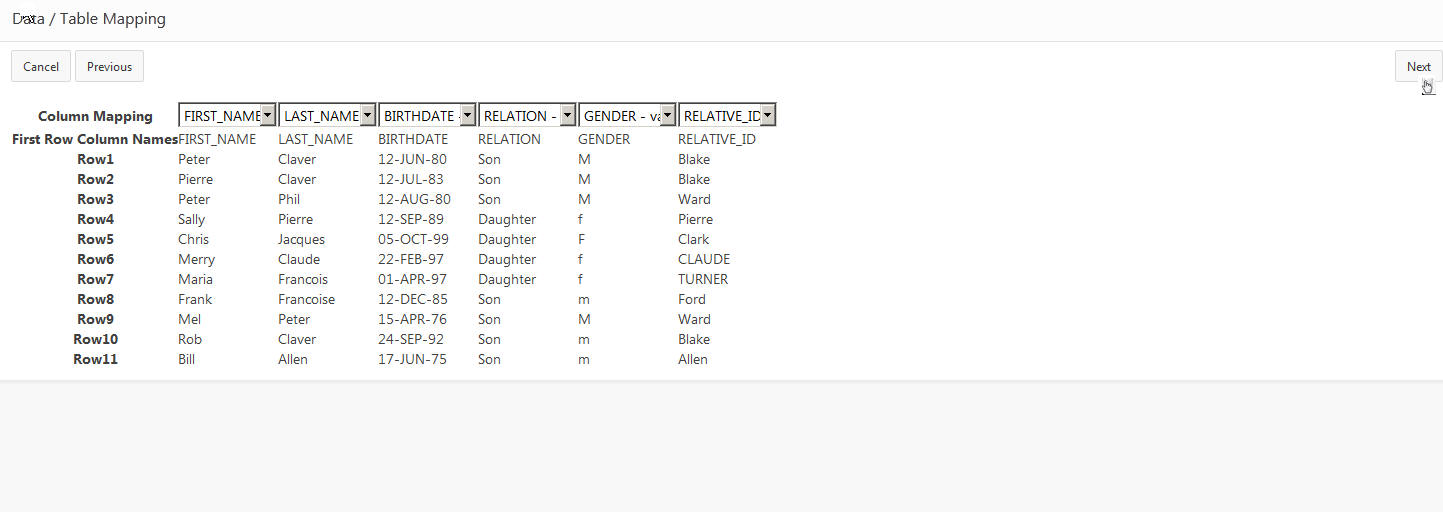
Task: Select the first name cell Sally
Action: coord(191,219)
